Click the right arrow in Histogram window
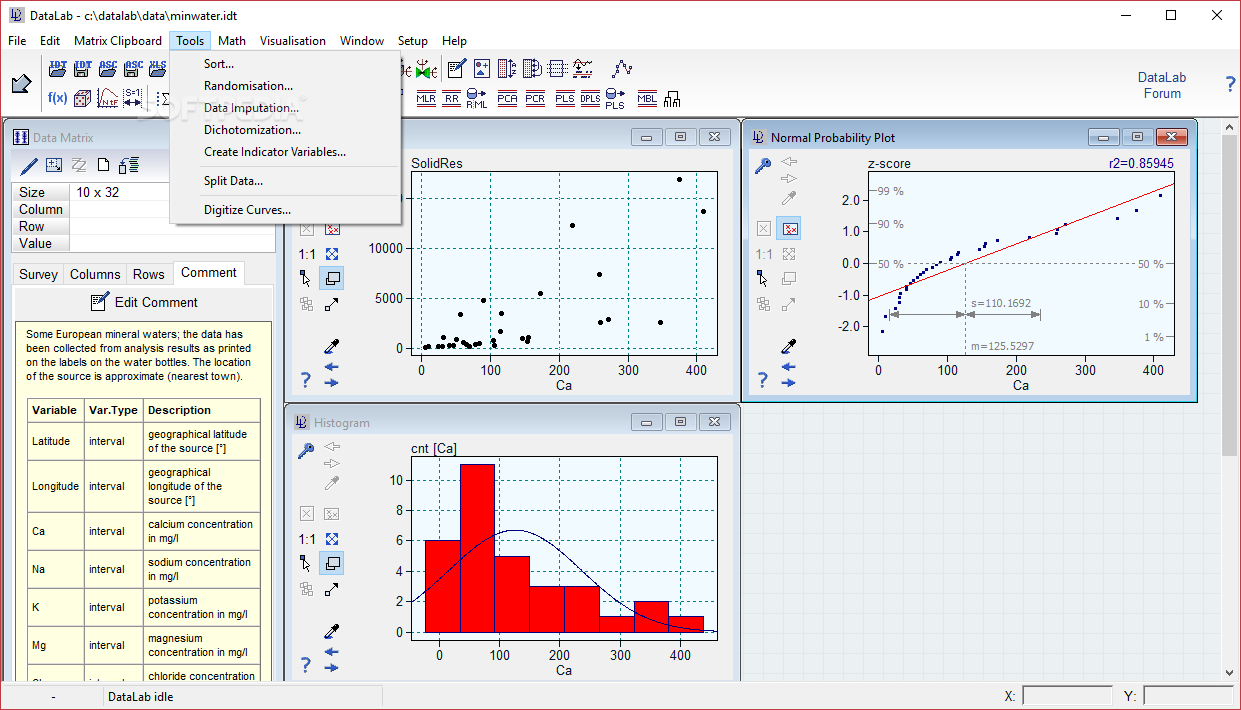Image resolution: width=1241 pixels, height=710 pixels. pyautogui.click(x=332, y=668)
